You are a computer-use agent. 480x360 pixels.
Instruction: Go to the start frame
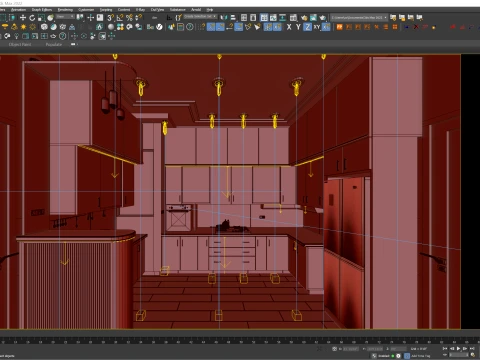click(445, 348)
